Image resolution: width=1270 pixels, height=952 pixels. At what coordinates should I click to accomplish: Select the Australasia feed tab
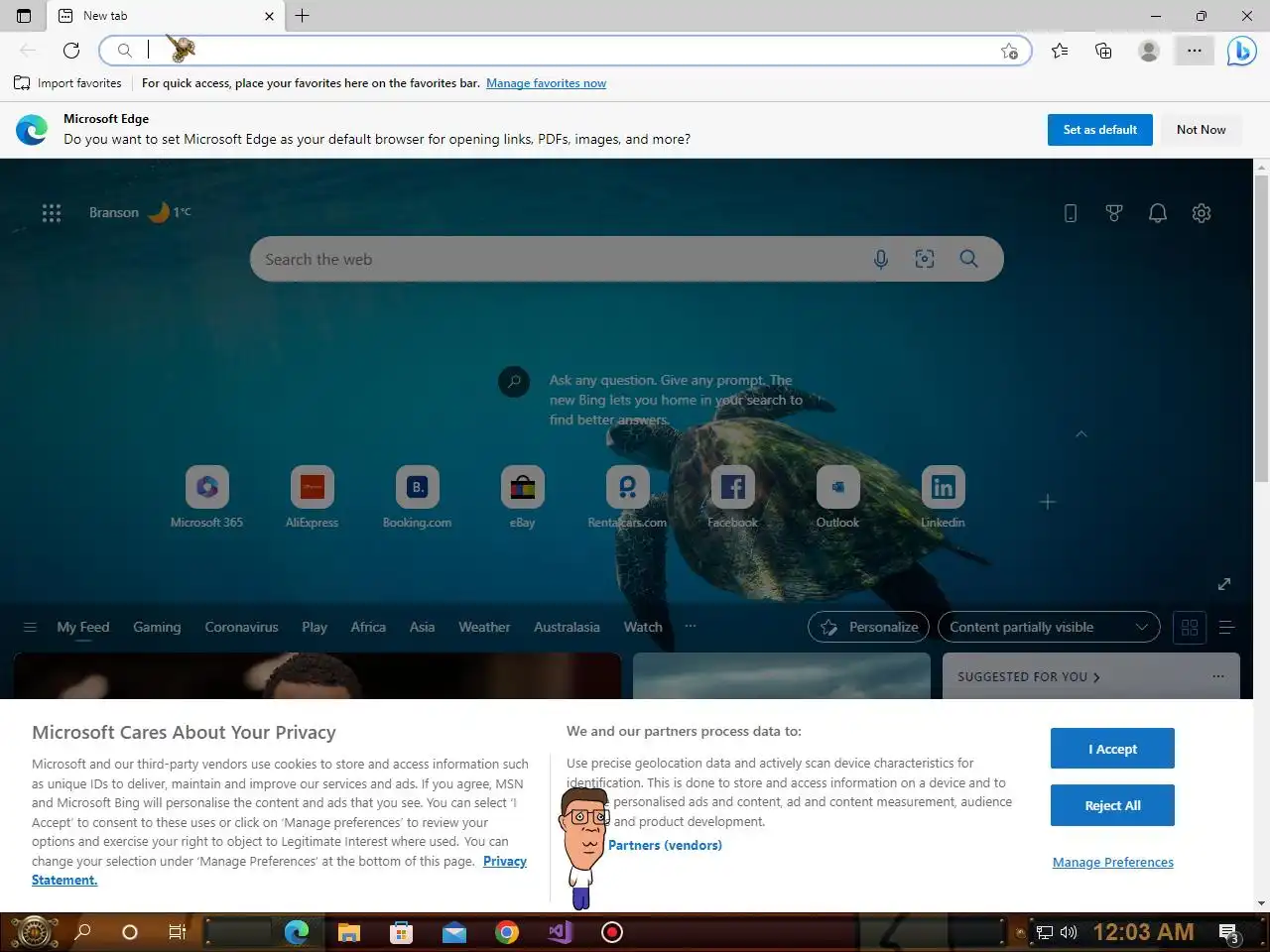point(567,627)
